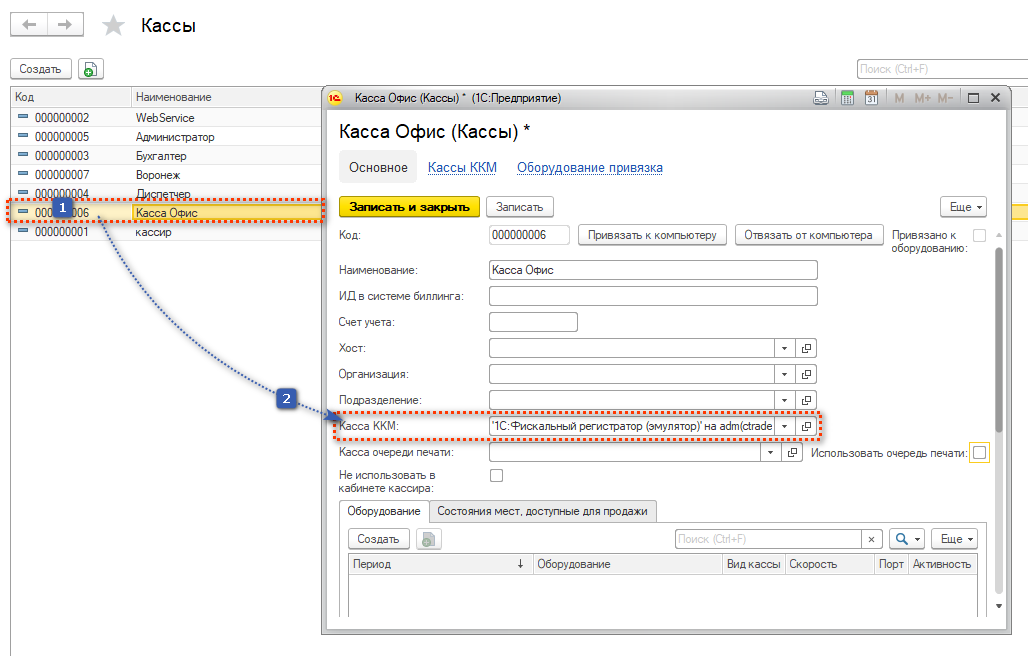Open Состояния мест, доступные для продажи tab
The width and height of the screenshot is (1028, 656).
tap(544, 511)
